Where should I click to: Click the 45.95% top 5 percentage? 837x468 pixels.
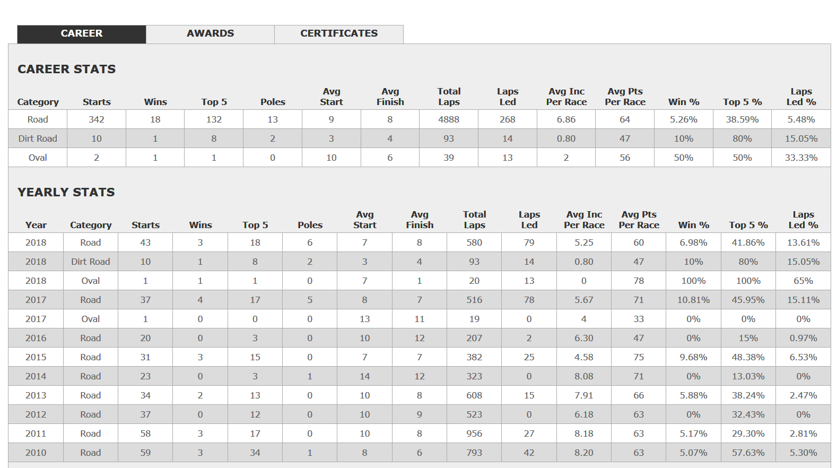click(x=748, y=300)
